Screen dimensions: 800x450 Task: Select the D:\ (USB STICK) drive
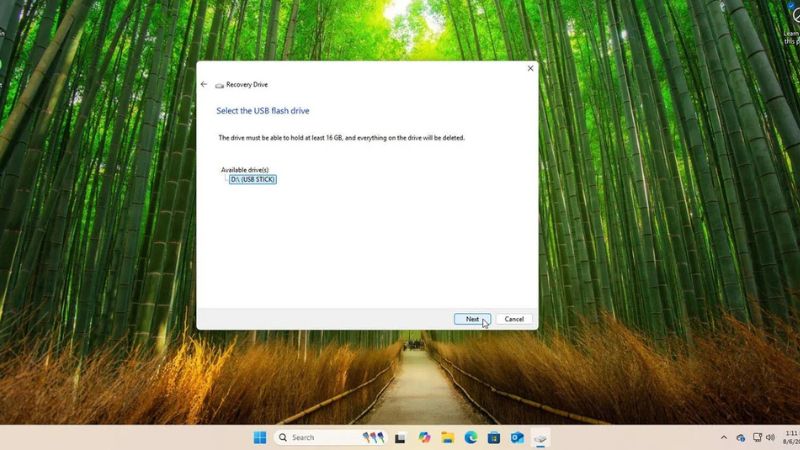click(x=252, y=180)
